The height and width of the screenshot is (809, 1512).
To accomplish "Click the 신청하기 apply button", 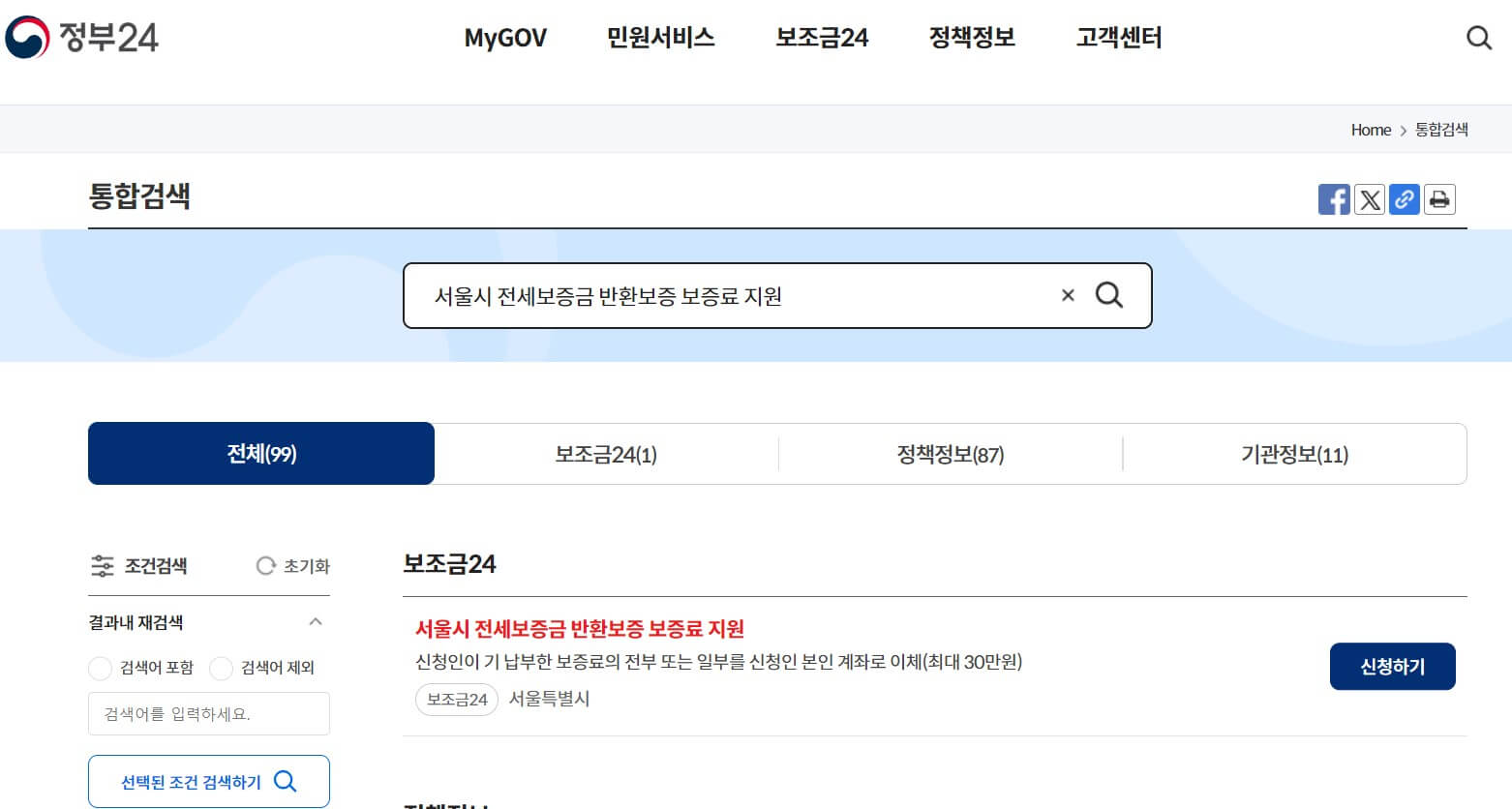I will 1393,667.
